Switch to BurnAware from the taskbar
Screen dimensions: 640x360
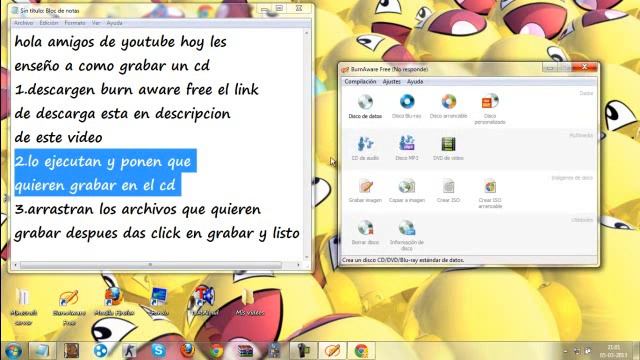tap(332, 351)
